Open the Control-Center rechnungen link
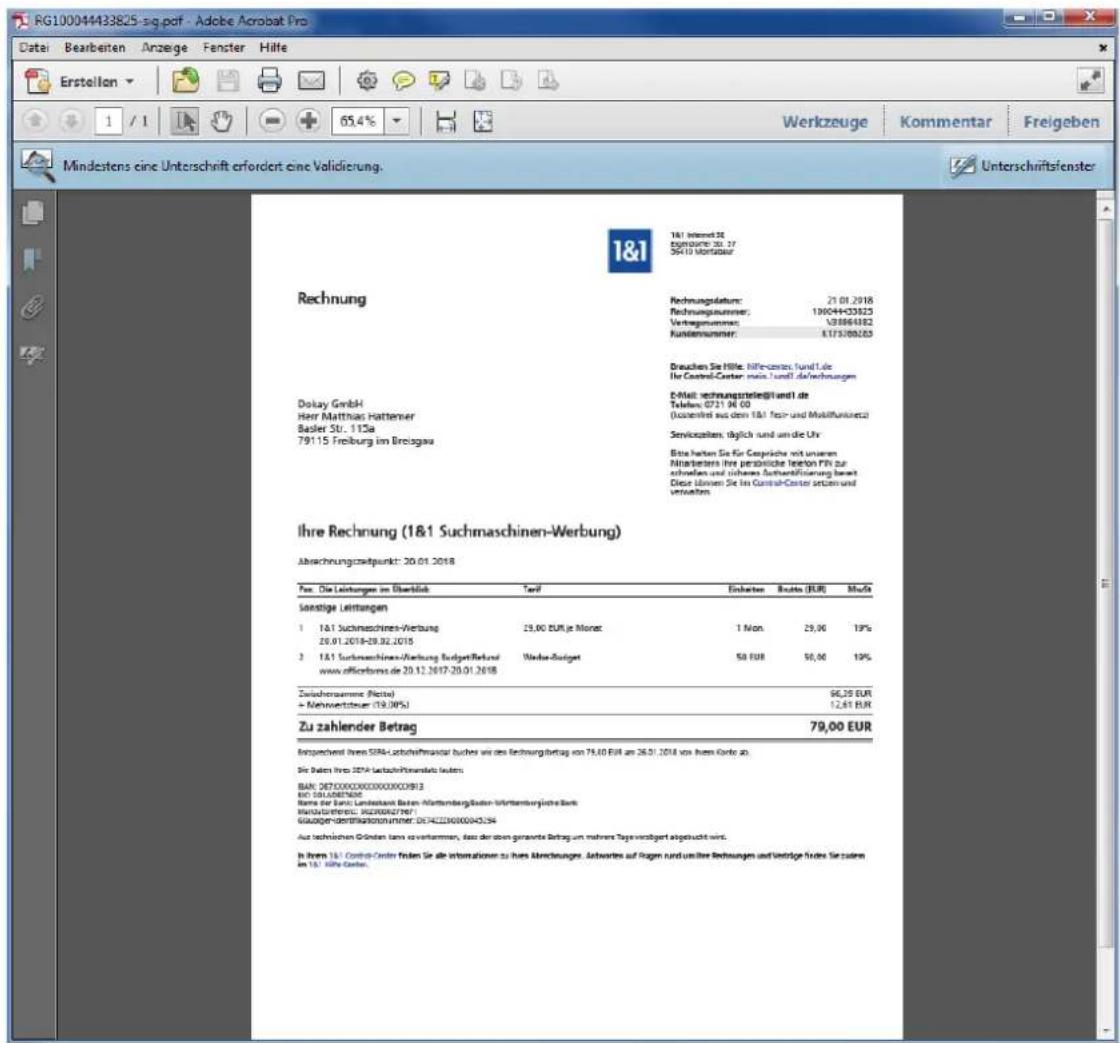Image resolution: width=1120 pixels, height=1043 pixels. coord(801,376)
